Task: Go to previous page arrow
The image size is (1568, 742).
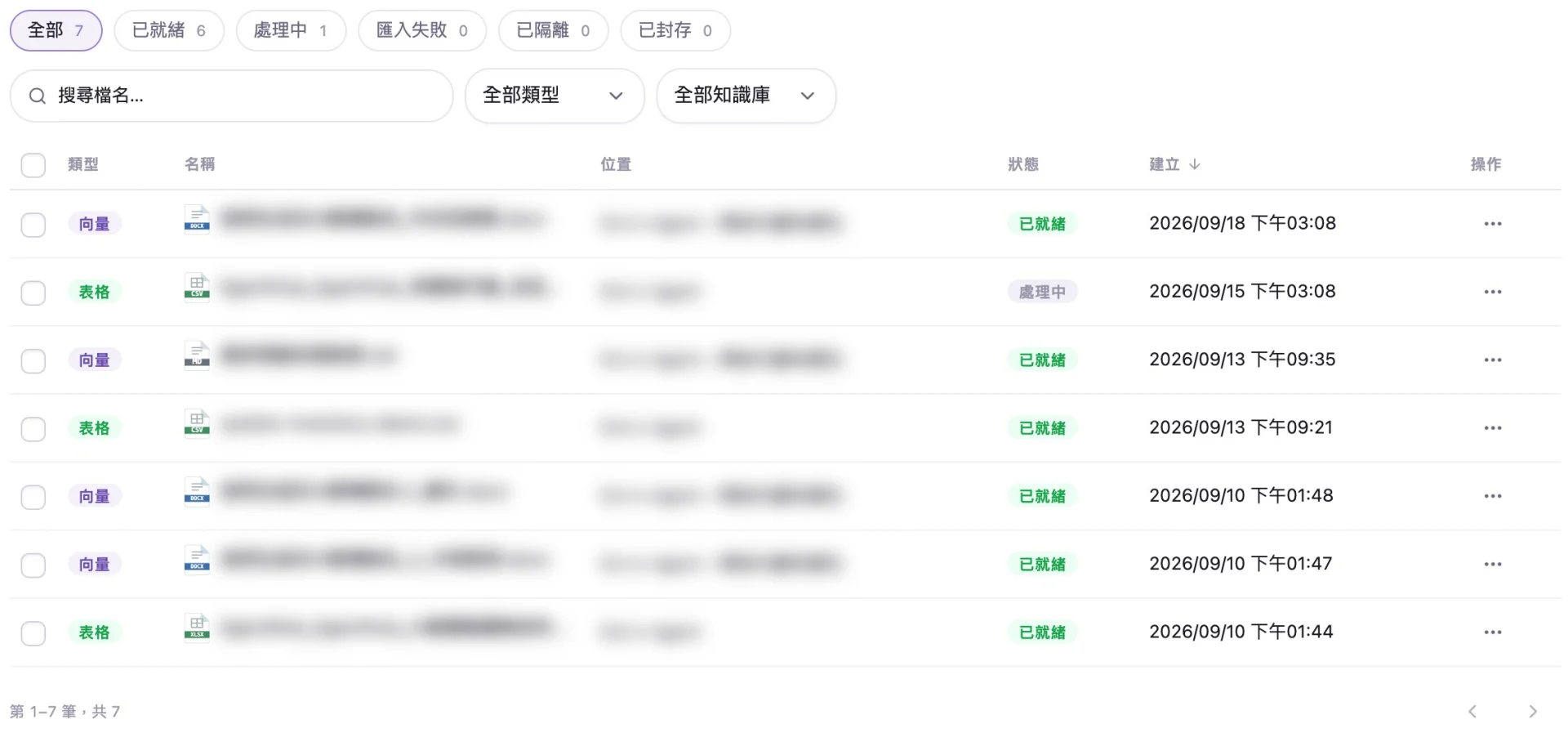Action: (1472, 712)
